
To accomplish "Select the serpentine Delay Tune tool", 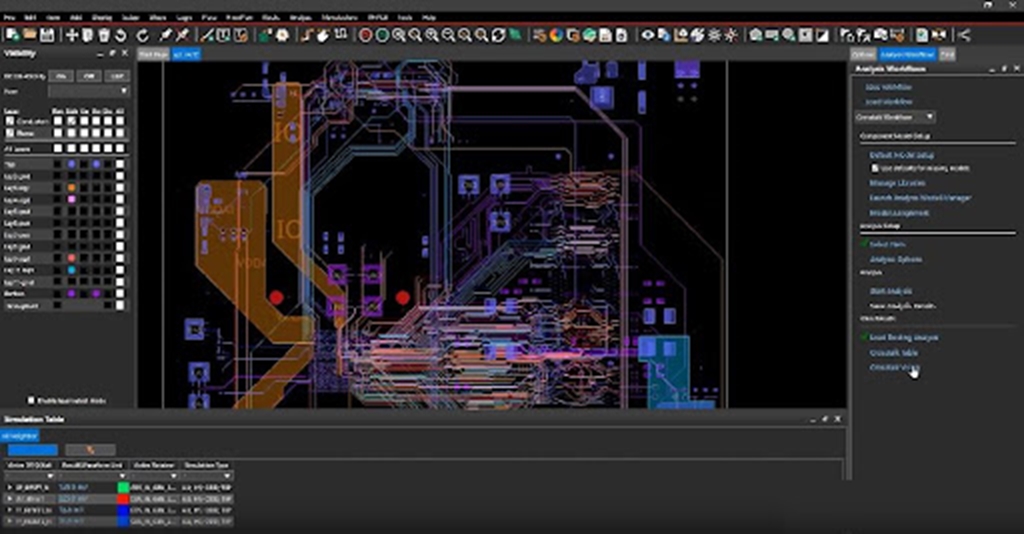I will click(x=340, y=34).
